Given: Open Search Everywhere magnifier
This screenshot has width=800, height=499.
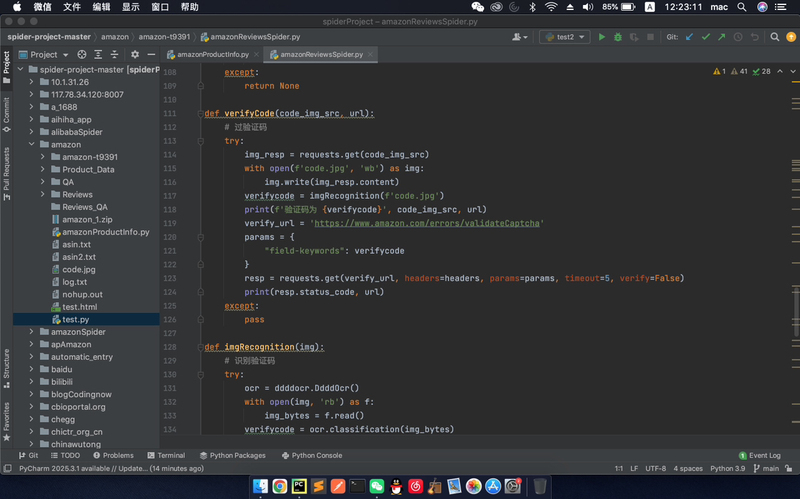Looking at the screenshot, I should click(773, 37).
